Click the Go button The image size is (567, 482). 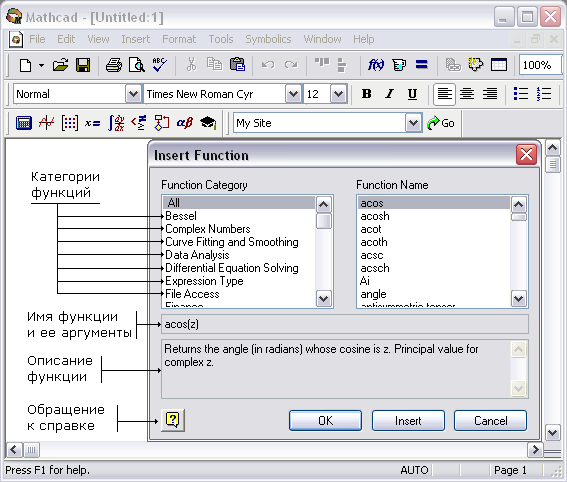click(x=441, y=123)
